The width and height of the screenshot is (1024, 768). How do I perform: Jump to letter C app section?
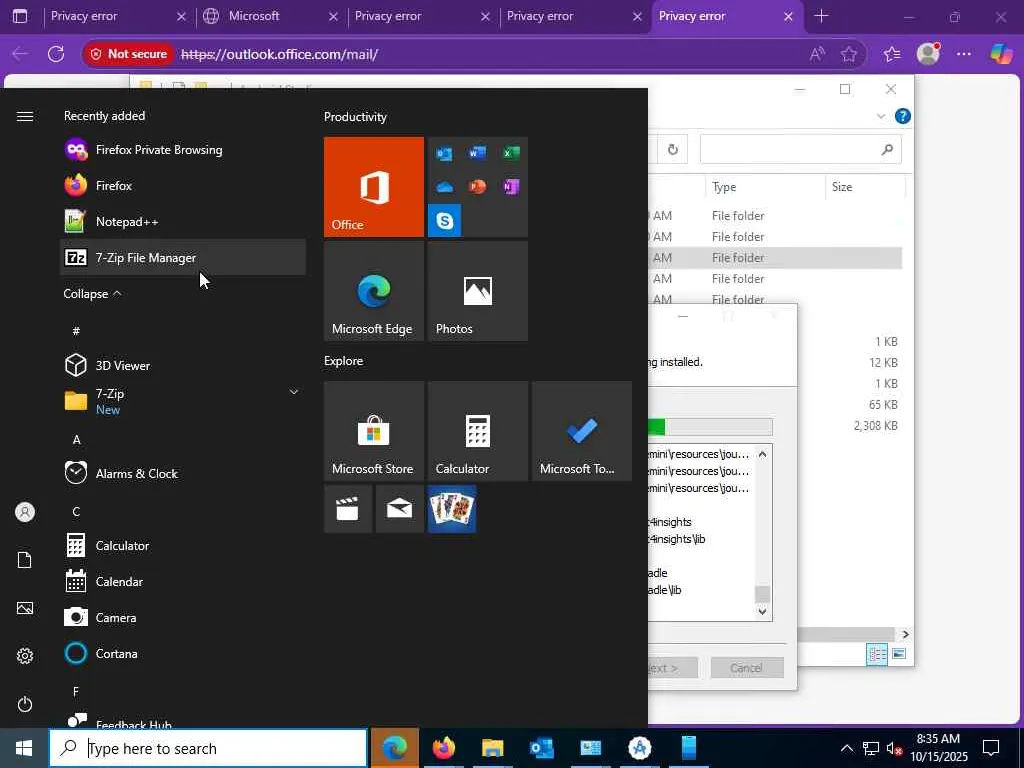tap(76, 511)
